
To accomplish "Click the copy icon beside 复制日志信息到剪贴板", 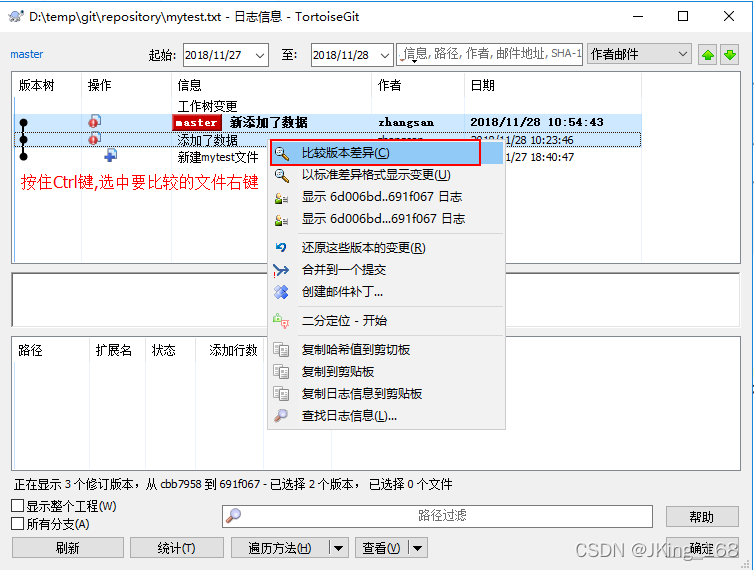I will (x=281, y=393).
